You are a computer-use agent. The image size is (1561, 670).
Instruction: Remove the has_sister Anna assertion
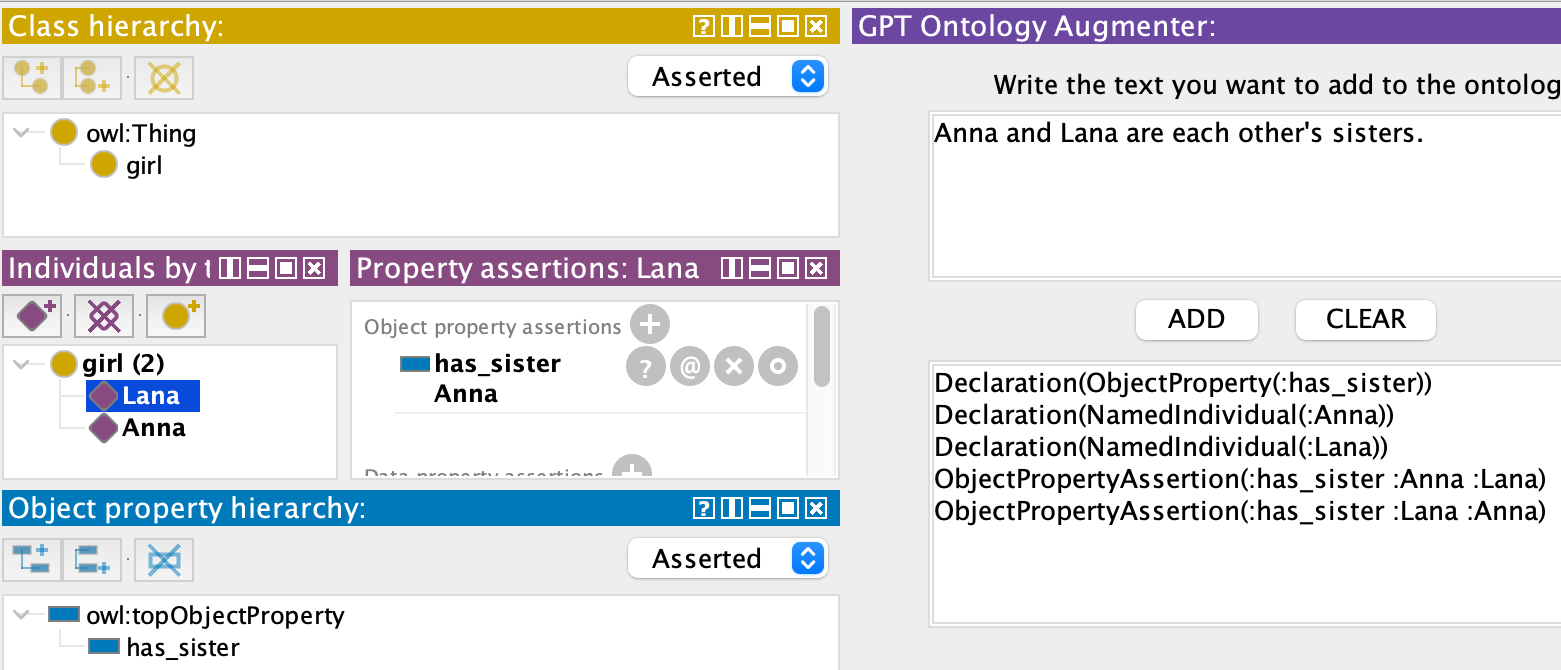[x=734, y=367]
